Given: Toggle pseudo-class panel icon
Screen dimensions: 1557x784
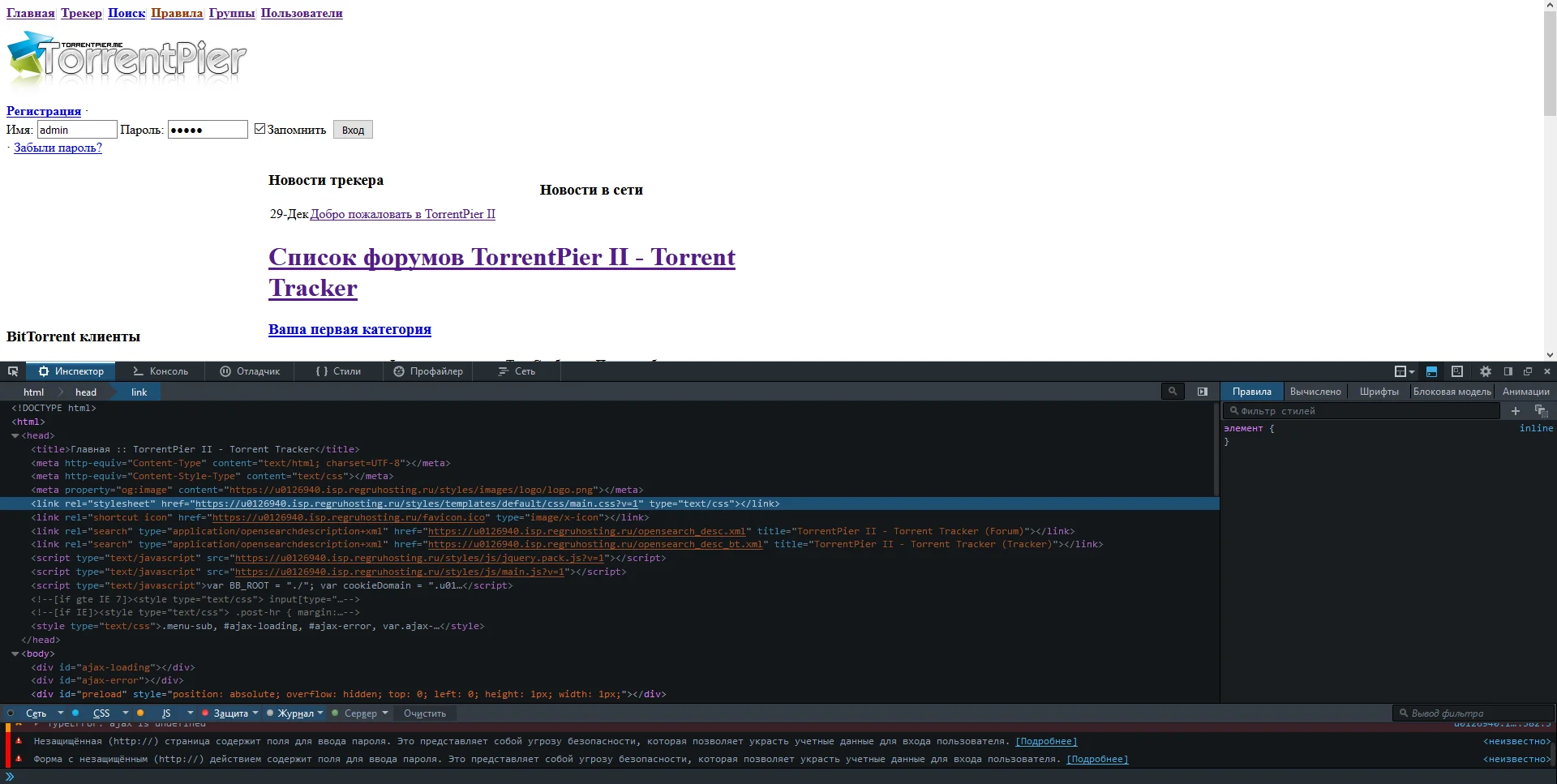Looking at the screenshot, I should click(x=1542, y=411).
